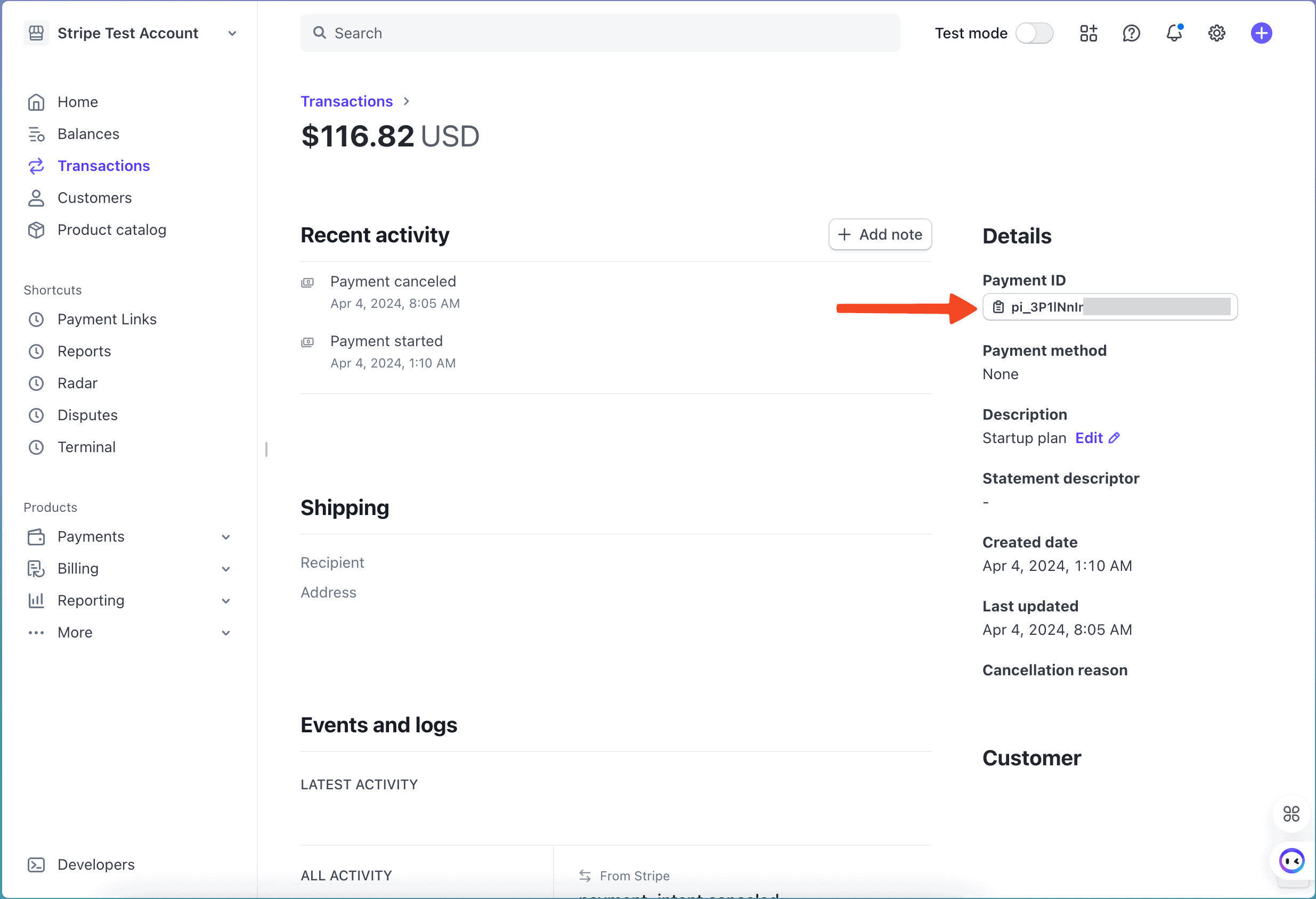This screenshot has width=1316, height=899.
Task: Copy Payment ID with clipboard icon
Action: pos(998,307)
